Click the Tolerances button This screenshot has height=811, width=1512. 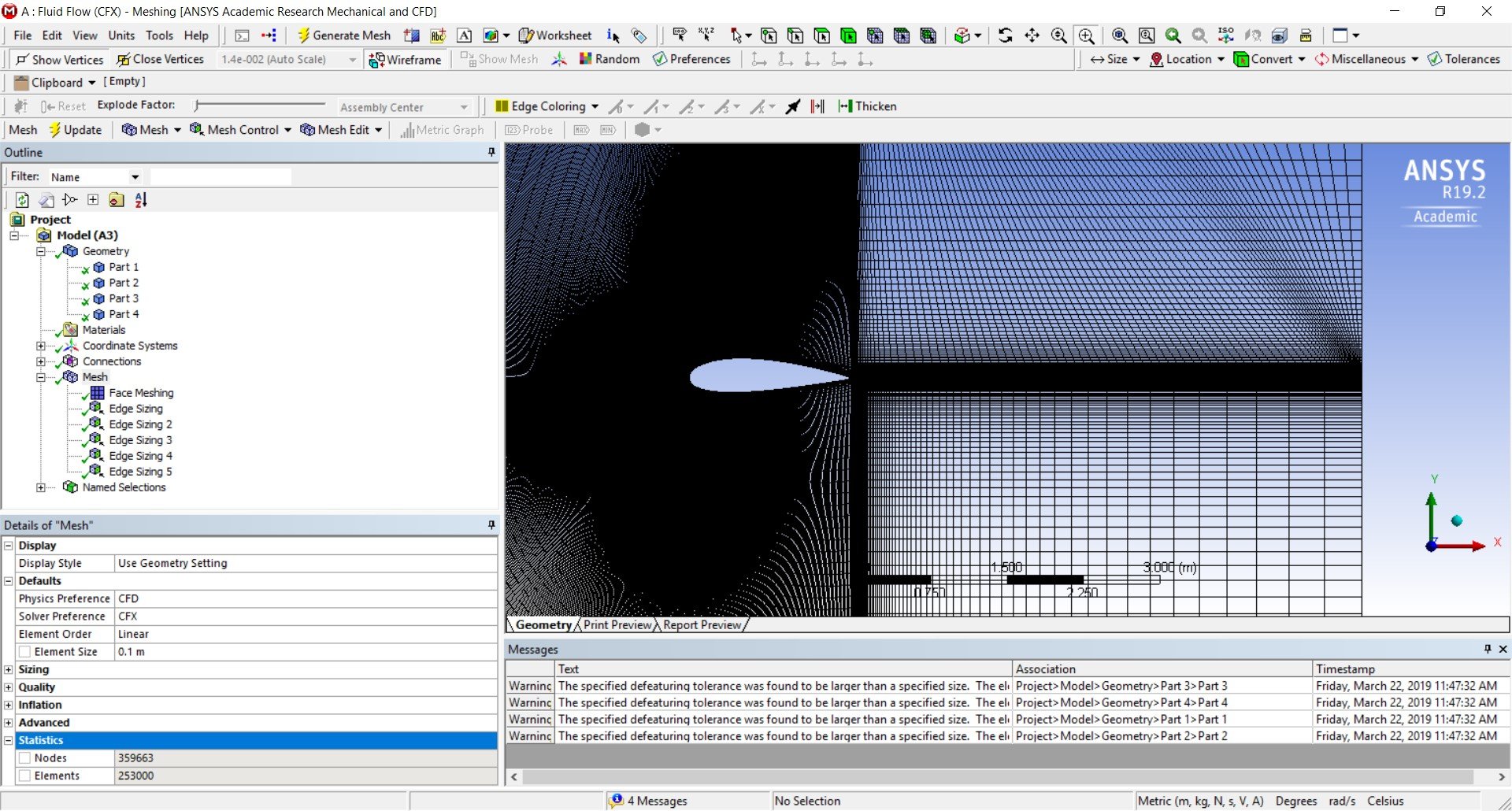click(1464, 59)
